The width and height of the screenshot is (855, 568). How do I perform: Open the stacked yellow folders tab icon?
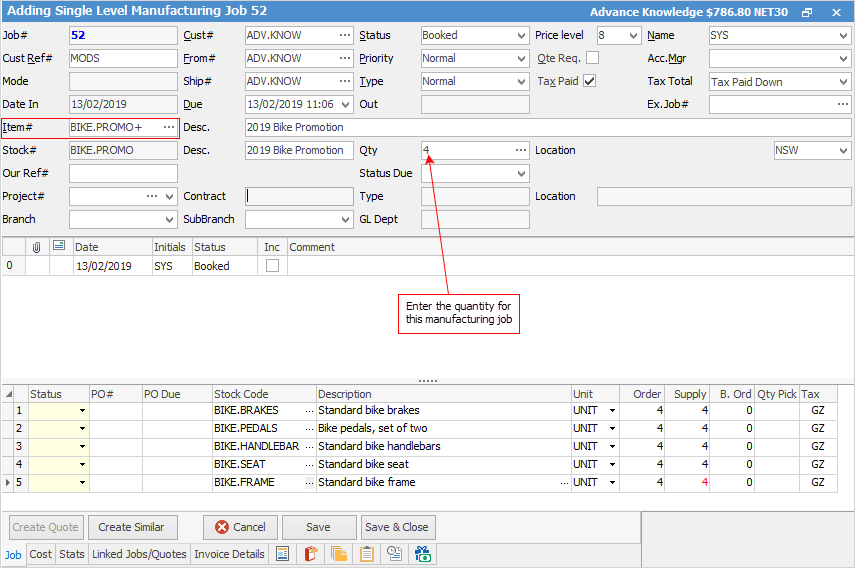click(339, 554)
